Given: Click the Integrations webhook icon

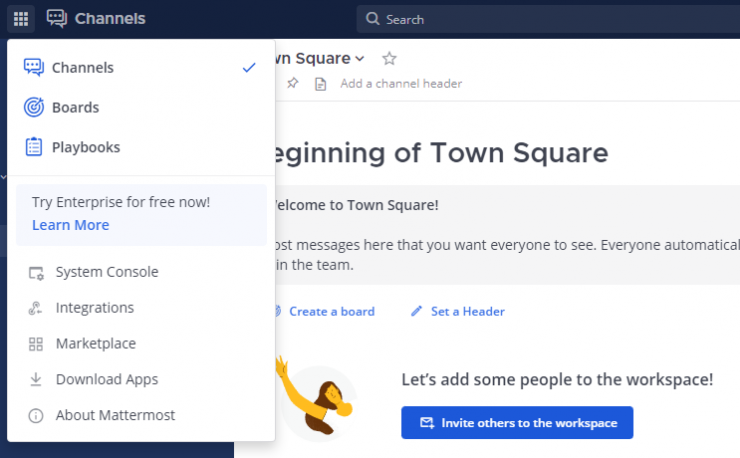Looking at the screenshot, I should [x=35, y=308].
